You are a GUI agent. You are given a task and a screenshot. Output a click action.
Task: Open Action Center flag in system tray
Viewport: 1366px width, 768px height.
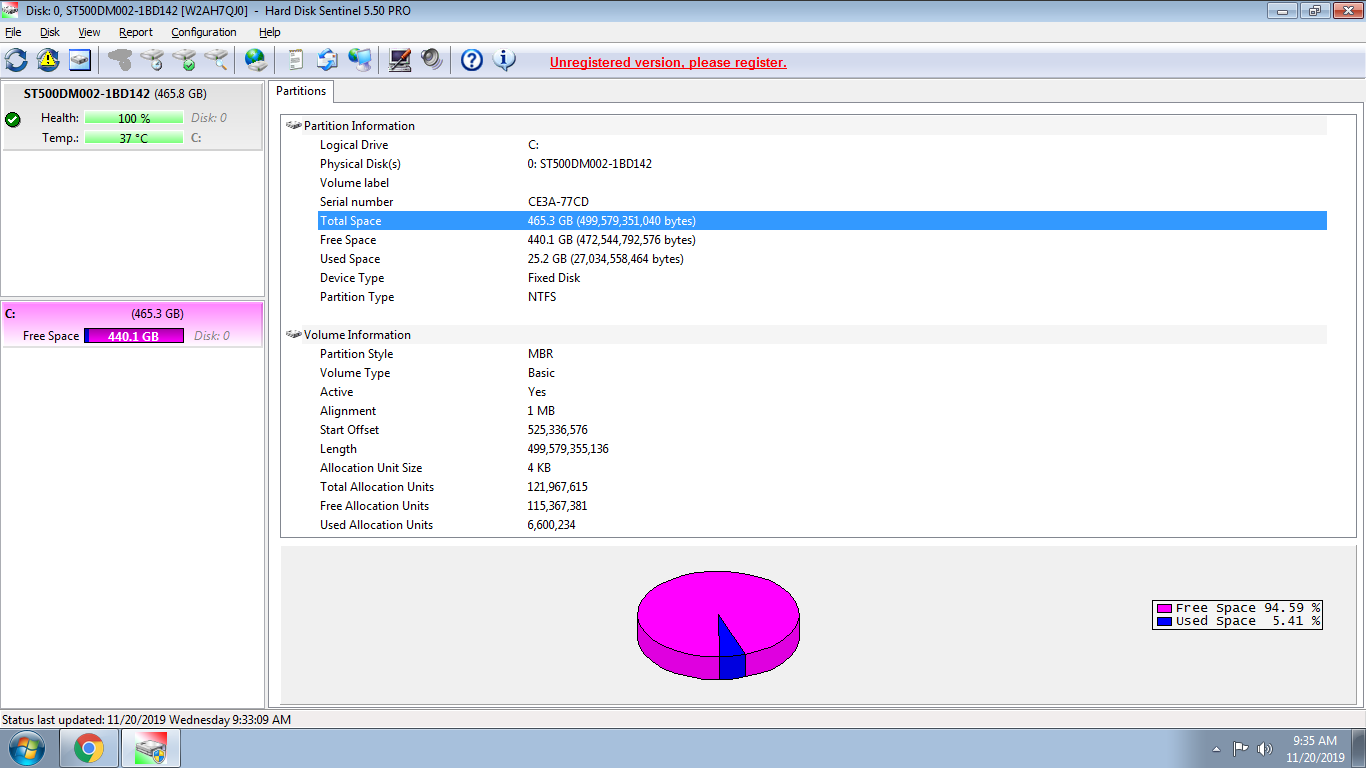(x=1240, y=748)
